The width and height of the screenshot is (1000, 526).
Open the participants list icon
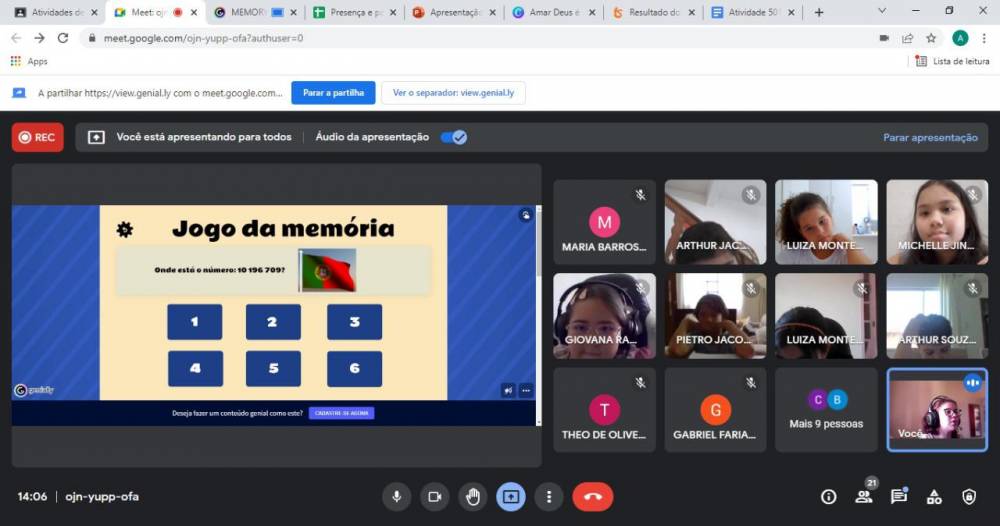pos(863,496)
